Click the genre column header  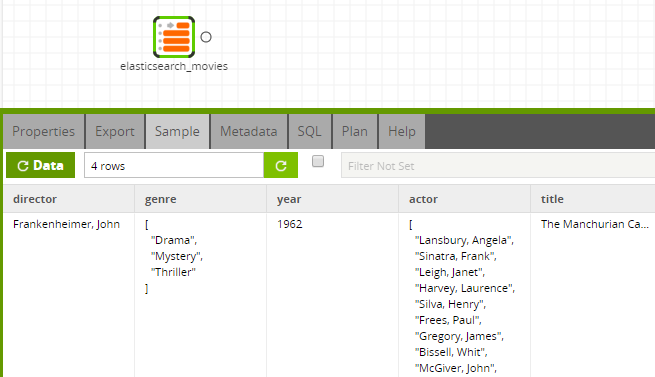pyautogui.click(x=201, y=199)
